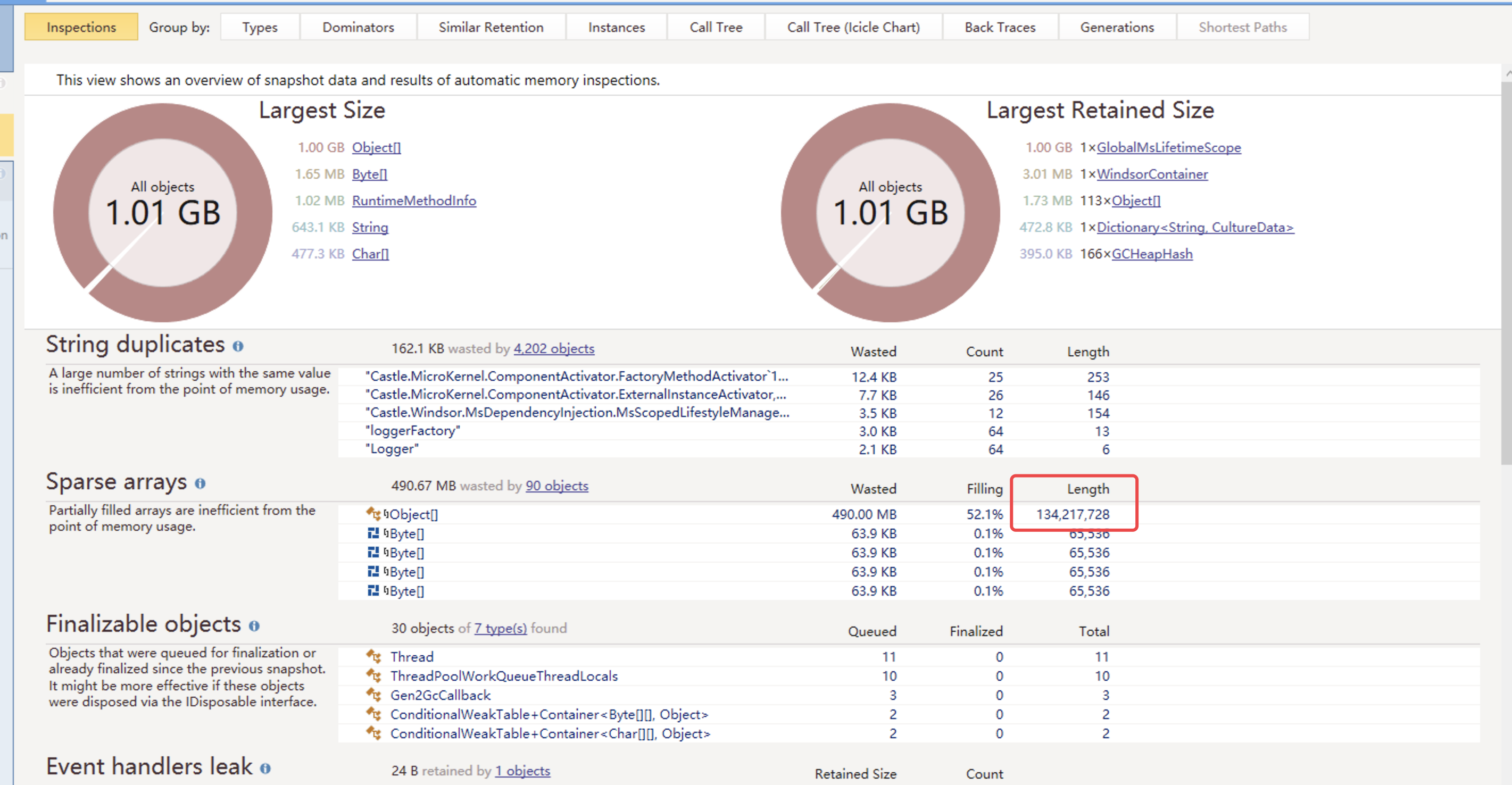Open the GlobalMsLifetimeScope retained size link

point(1169,147)
